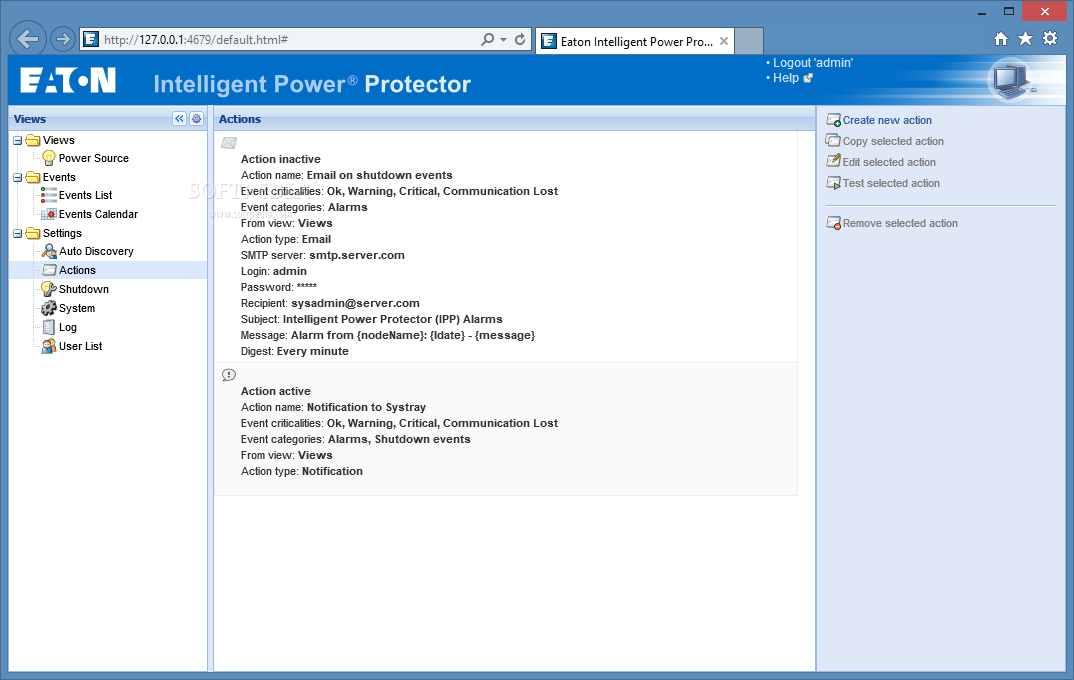This screenshot has height=680, width=1074.
Task: Click the browser Home icon
Action: point(1001,39)
